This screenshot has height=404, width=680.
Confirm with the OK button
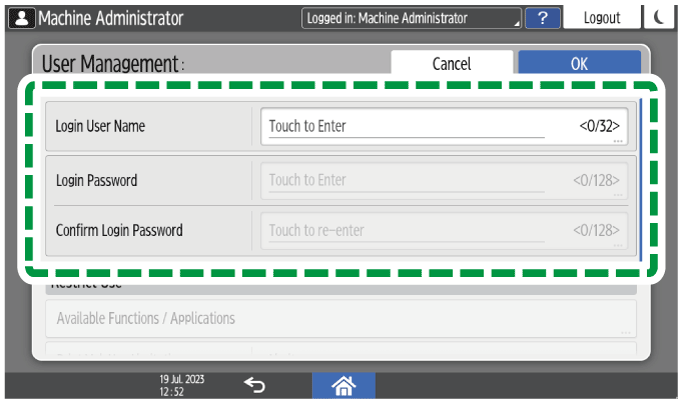click(x=579, y=62)
